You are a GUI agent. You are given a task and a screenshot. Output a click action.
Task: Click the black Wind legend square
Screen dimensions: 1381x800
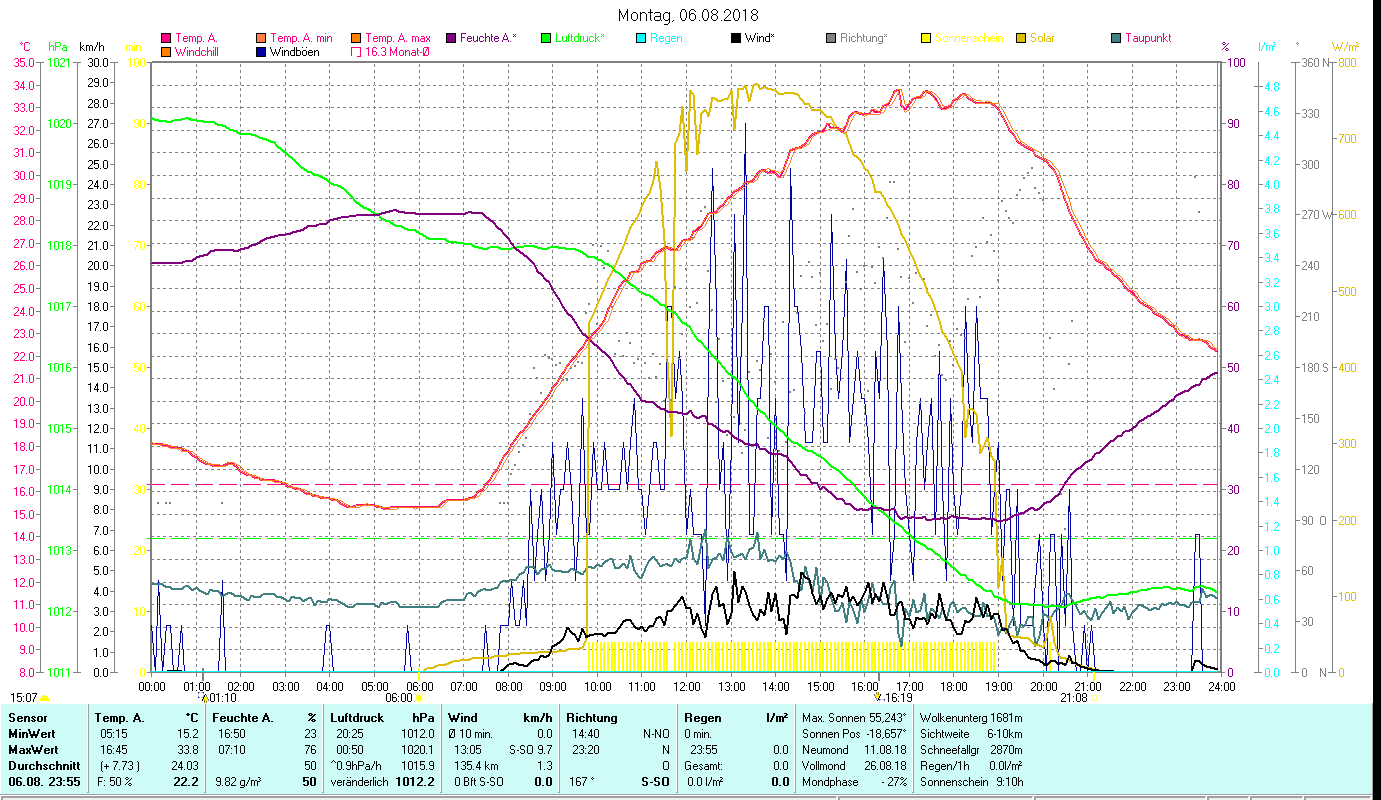click(x=736, y=39)
